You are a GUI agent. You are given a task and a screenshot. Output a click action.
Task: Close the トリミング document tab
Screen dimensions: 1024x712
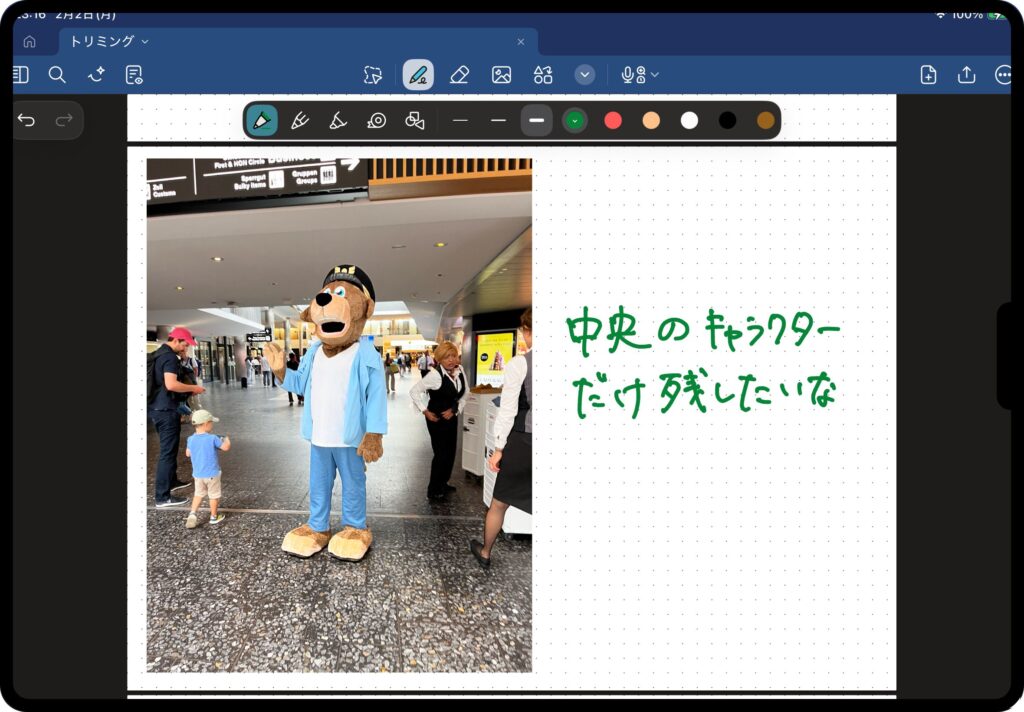coord(520,42)
